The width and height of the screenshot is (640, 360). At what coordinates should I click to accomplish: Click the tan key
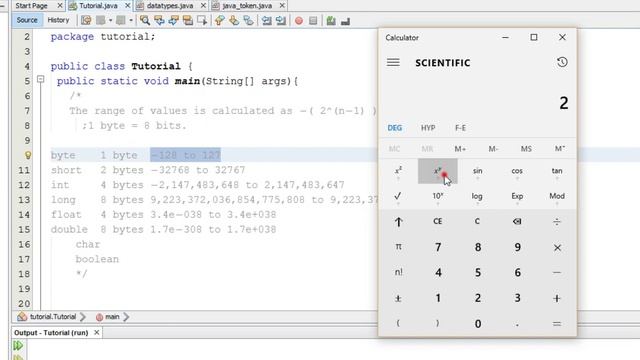click(557, 171)
